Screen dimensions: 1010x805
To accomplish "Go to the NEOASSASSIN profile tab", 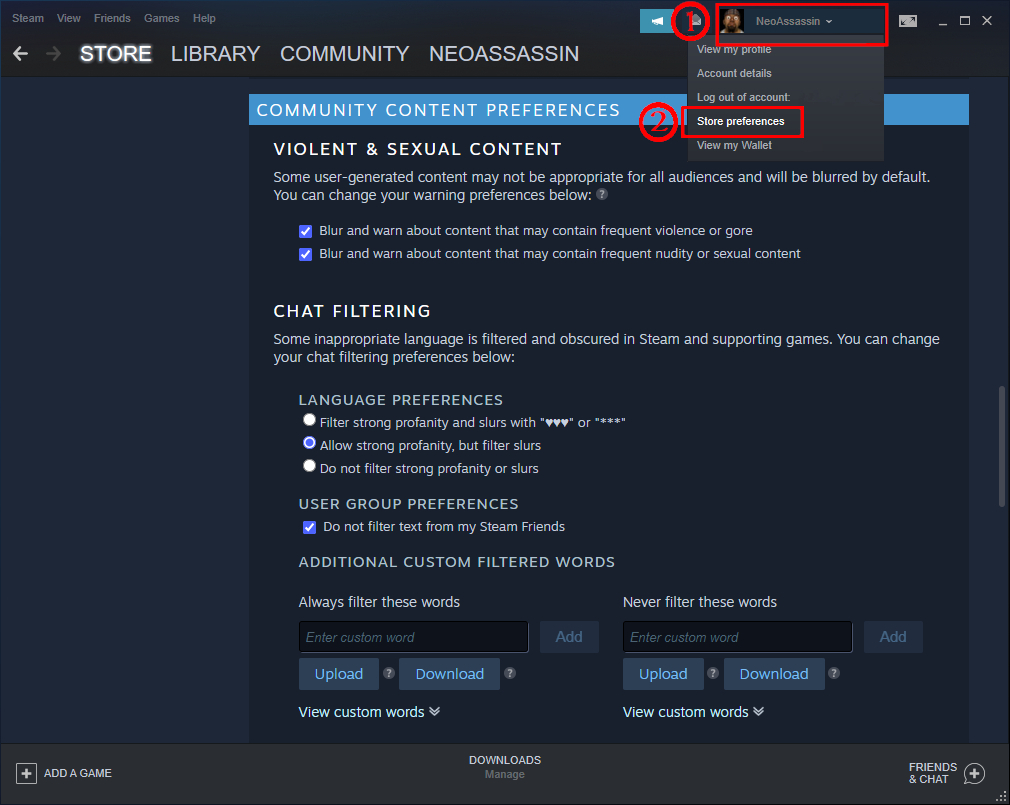I will click(x=504, y=53).
